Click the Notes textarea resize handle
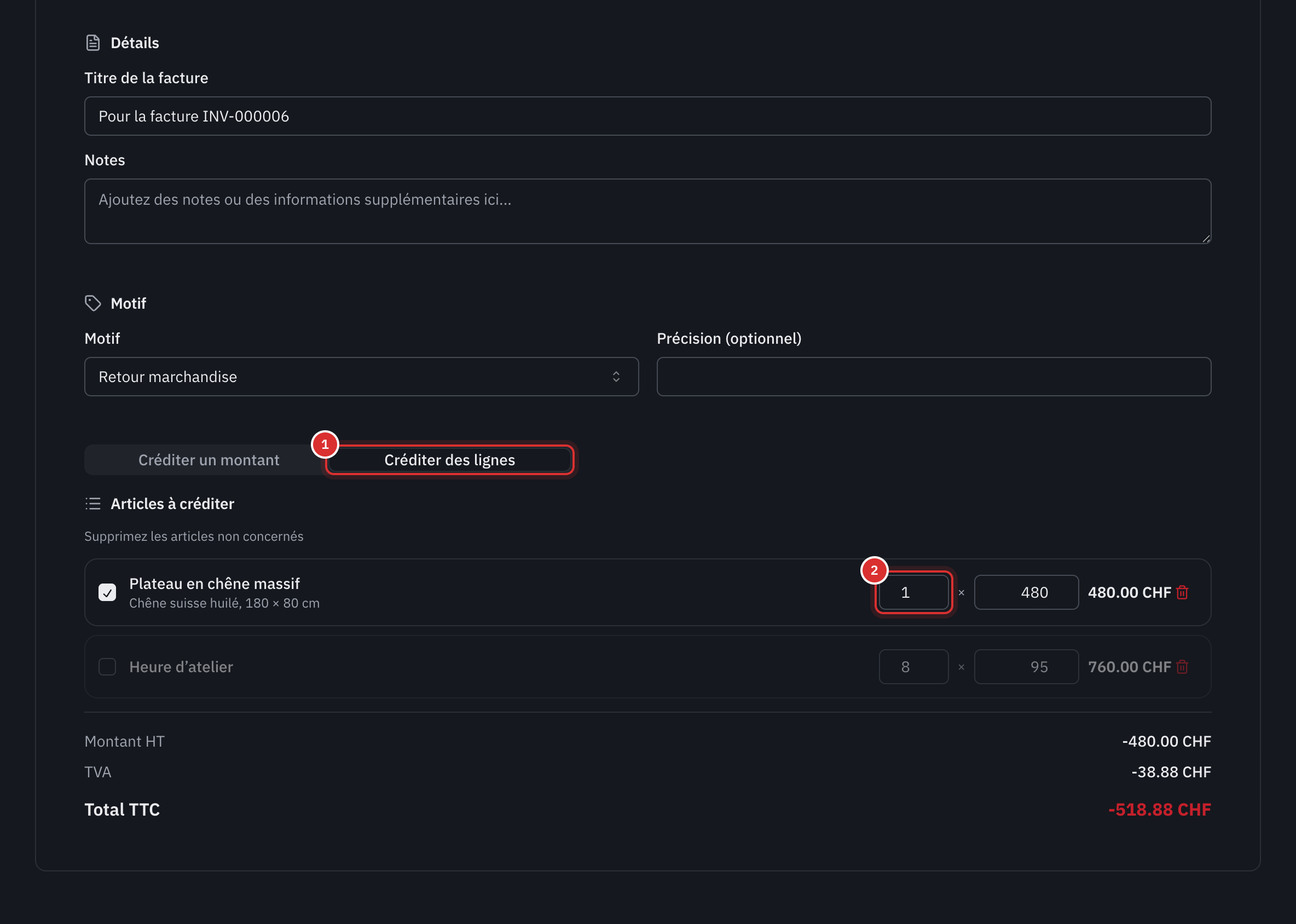The height and width of the screenshot is (924, 1296). point(1206,239)
